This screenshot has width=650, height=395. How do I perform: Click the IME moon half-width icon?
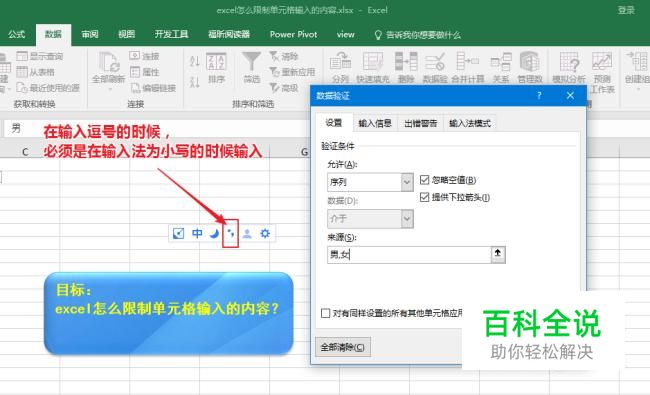point(214,234)
